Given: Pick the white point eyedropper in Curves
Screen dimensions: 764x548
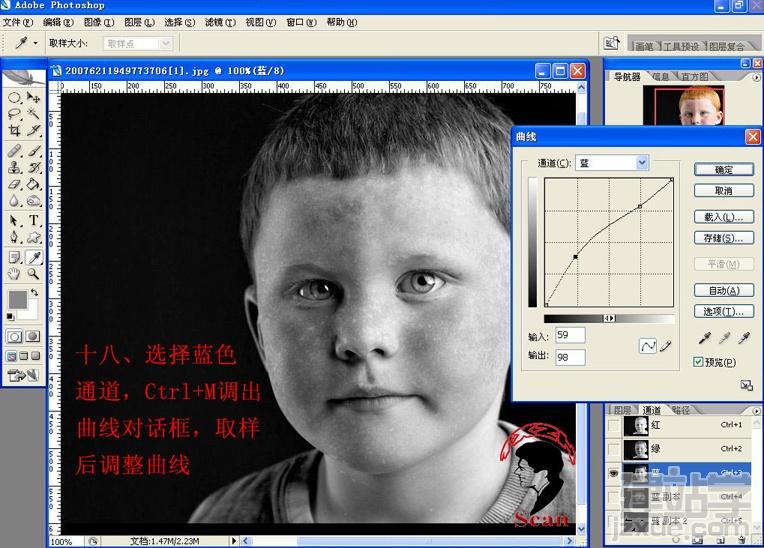Looking at the screenshot, I should [744, 337].
